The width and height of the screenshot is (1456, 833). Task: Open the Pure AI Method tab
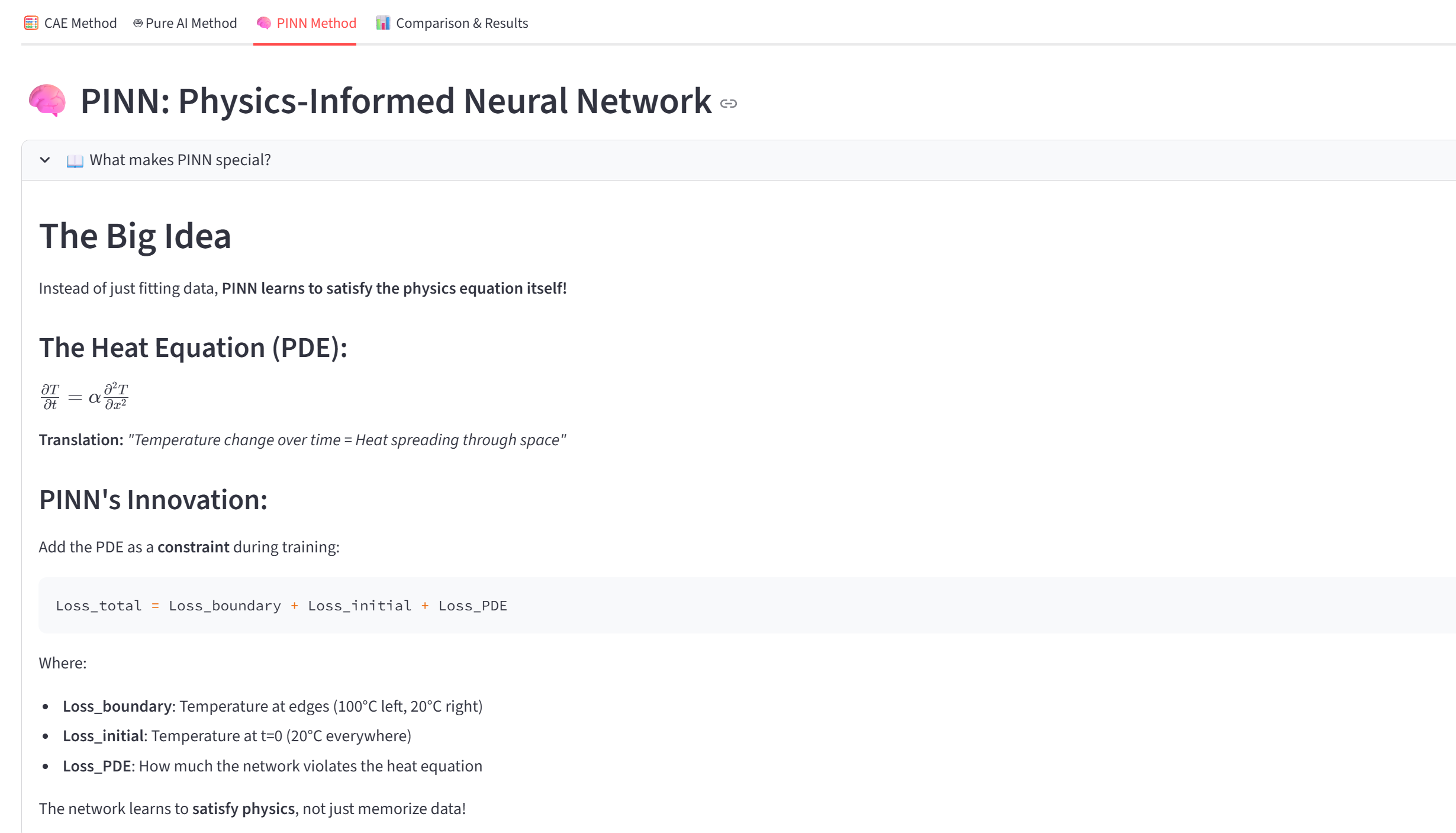191,23
